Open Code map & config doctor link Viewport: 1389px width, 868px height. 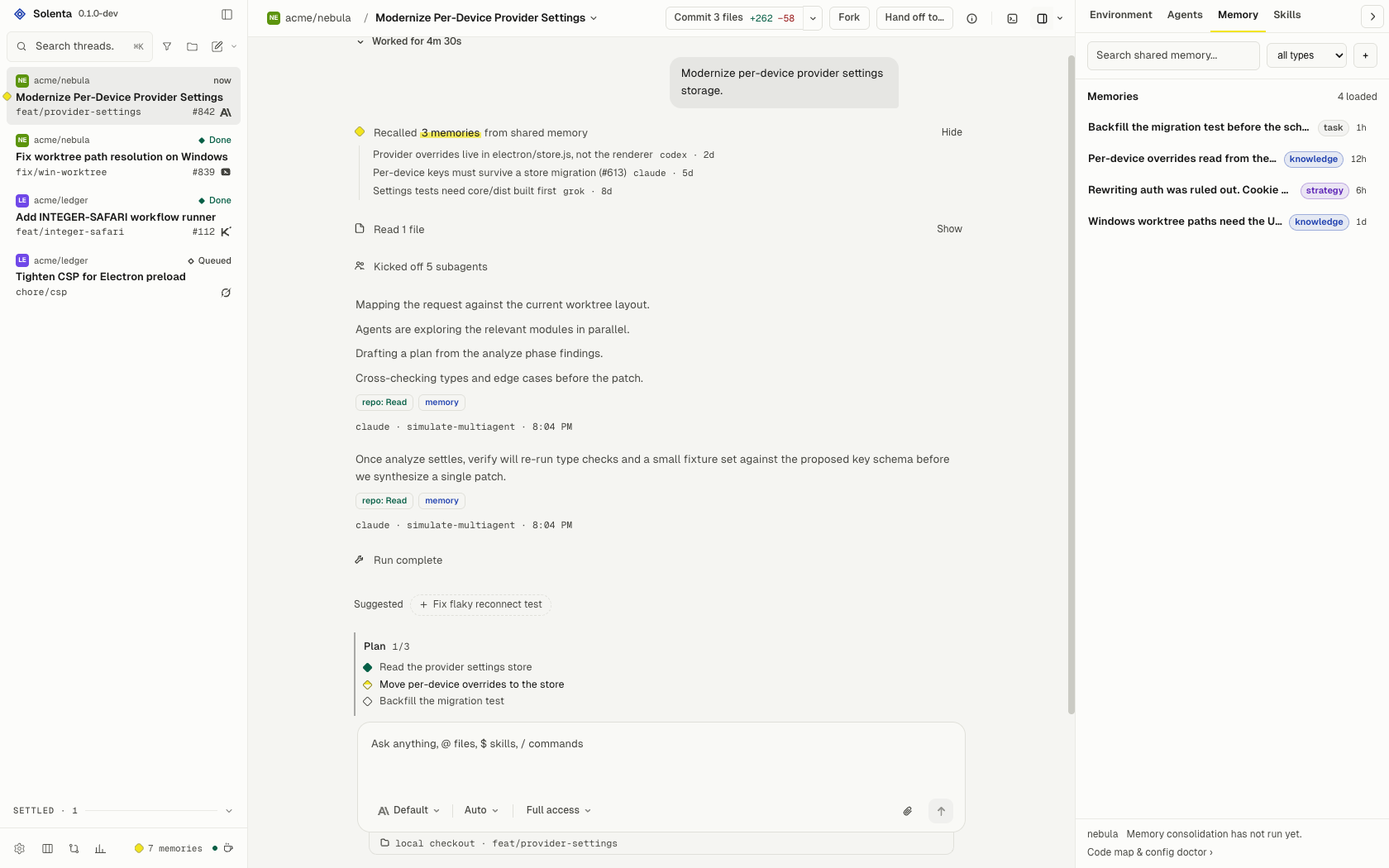click(1150, 852)
